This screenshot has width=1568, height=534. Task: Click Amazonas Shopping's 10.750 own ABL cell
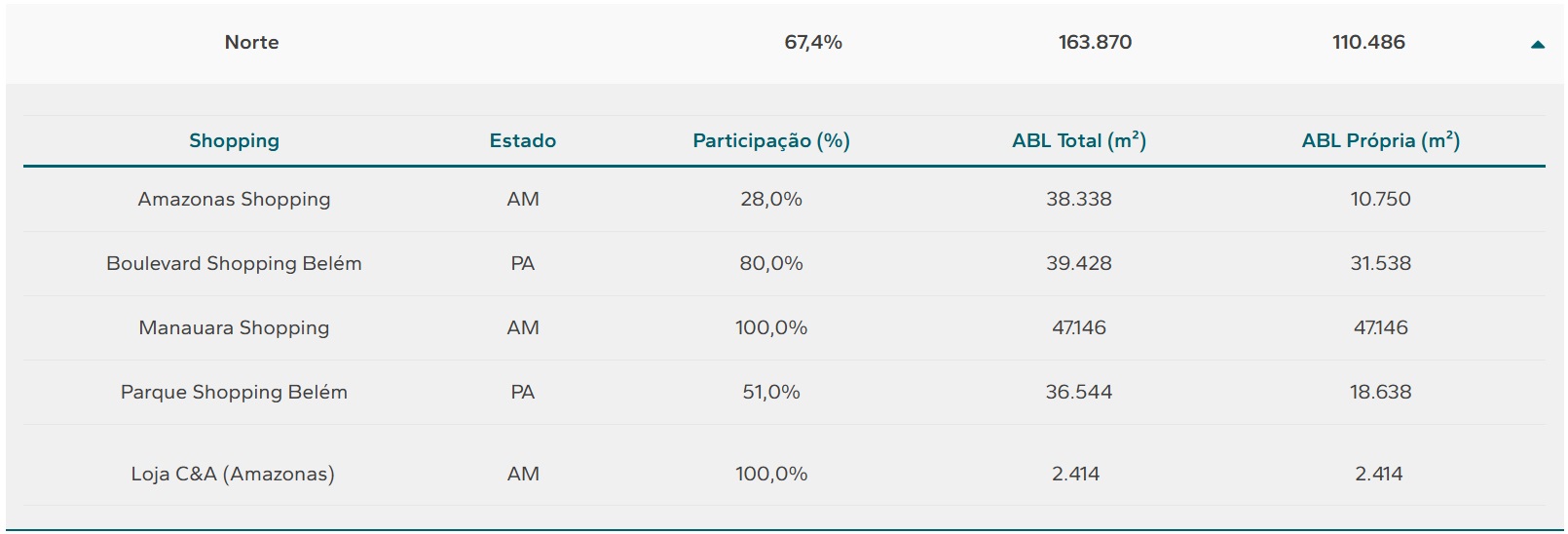coord(1380,199)
